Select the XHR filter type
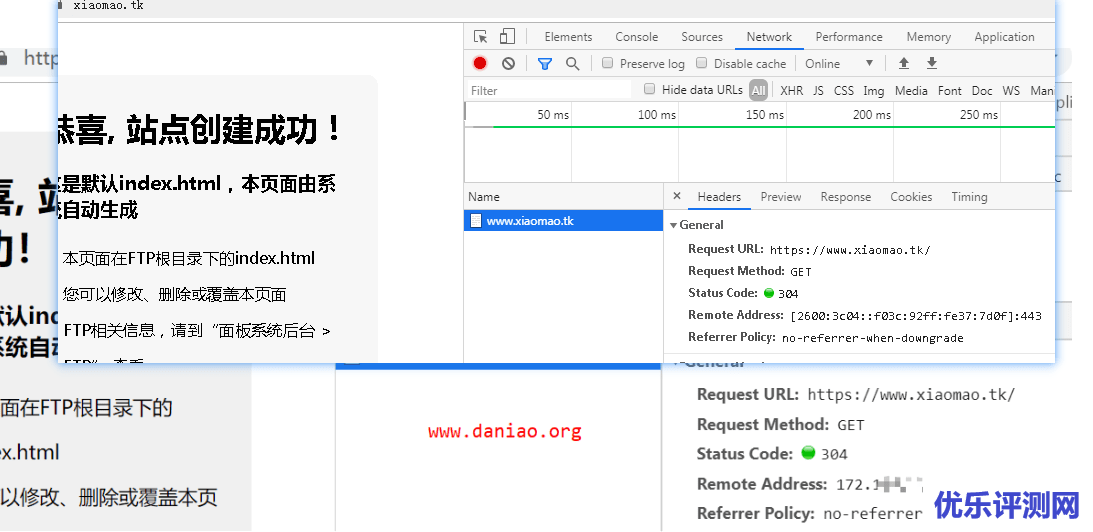This screenshot has height=532, width=1093. [791, 90]
